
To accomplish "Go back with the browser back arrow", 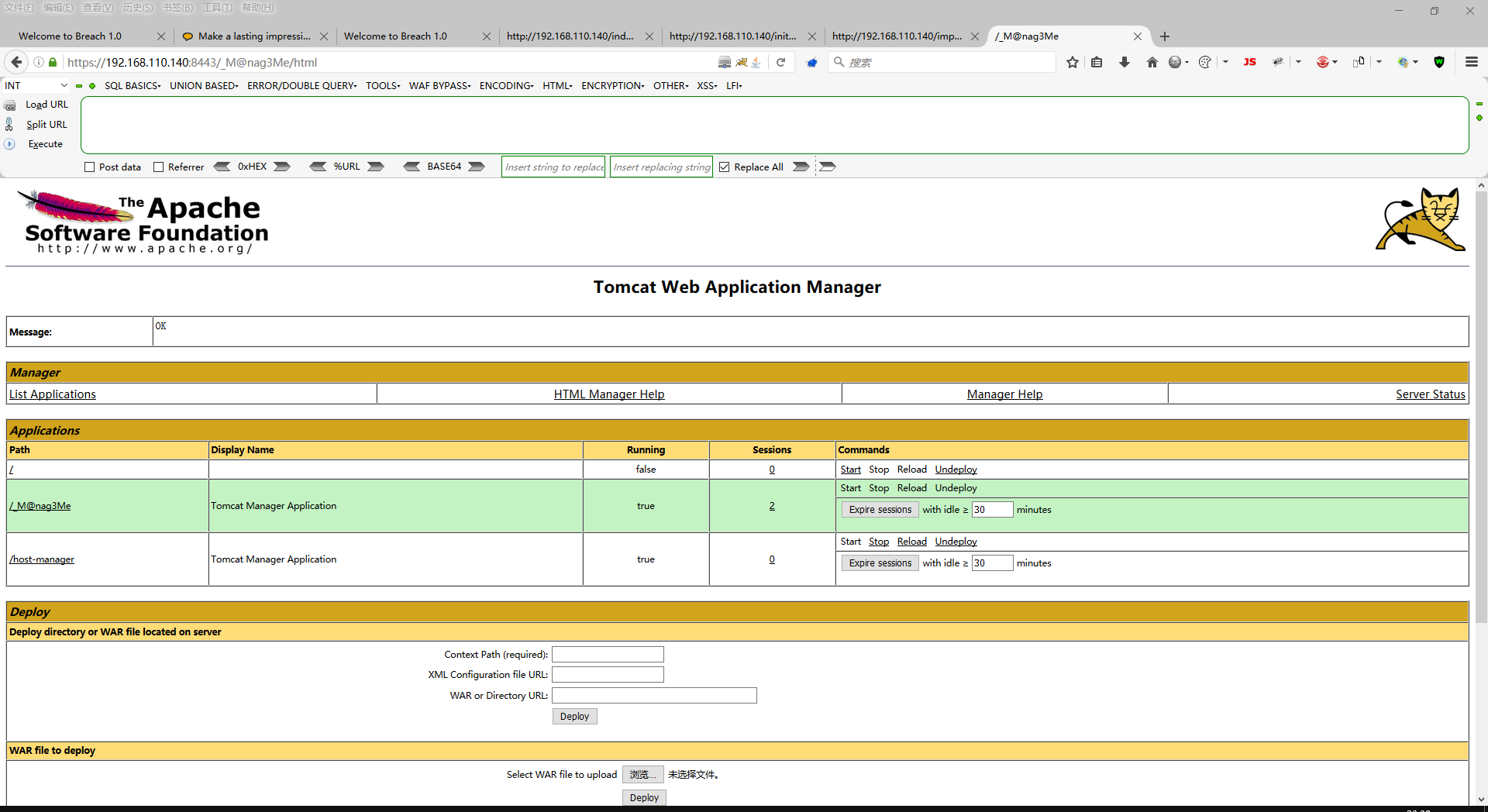I will [x=16, y=62].
